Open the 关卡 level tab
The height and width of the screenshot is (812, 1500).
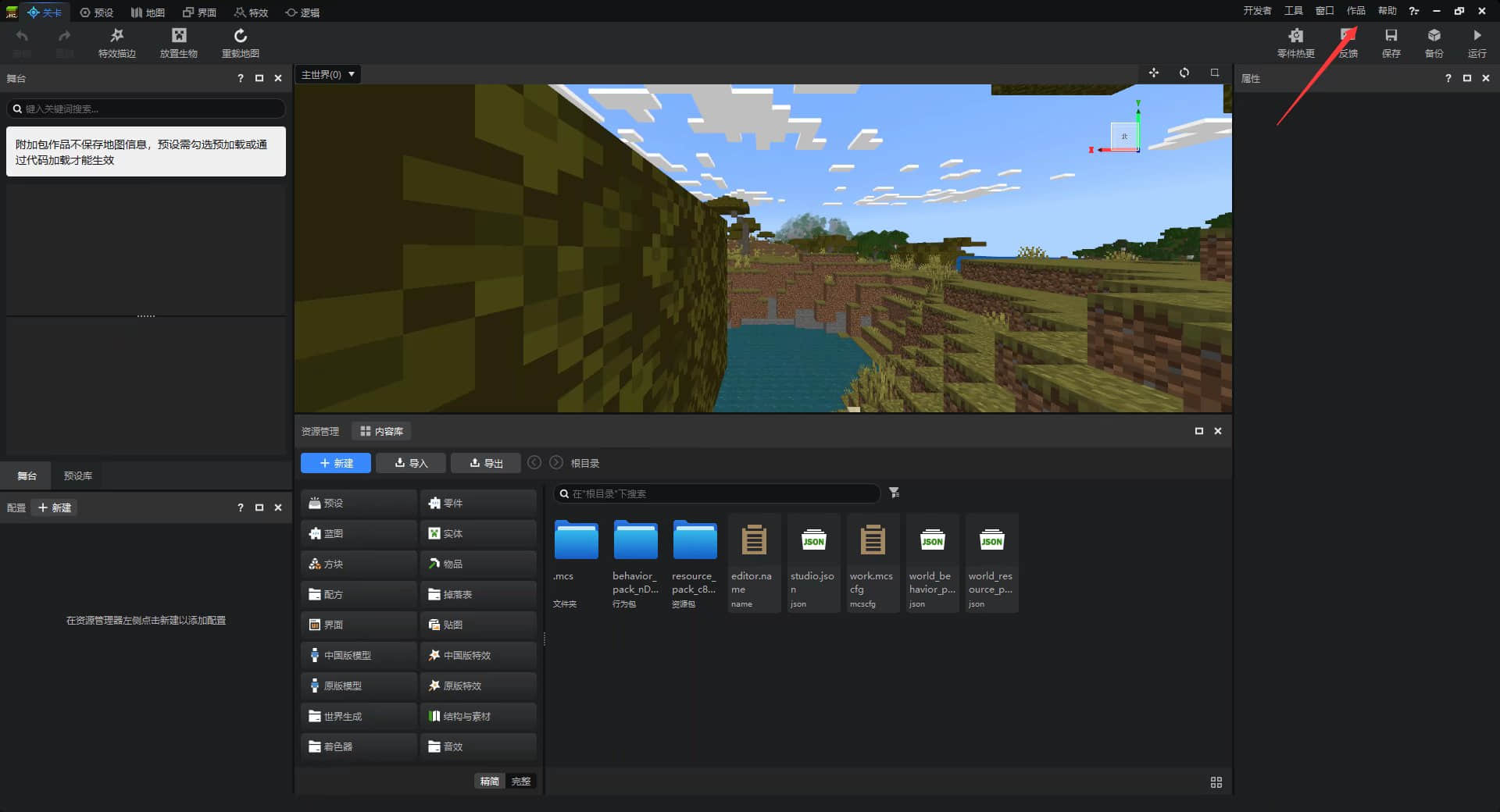coord(45,12)
